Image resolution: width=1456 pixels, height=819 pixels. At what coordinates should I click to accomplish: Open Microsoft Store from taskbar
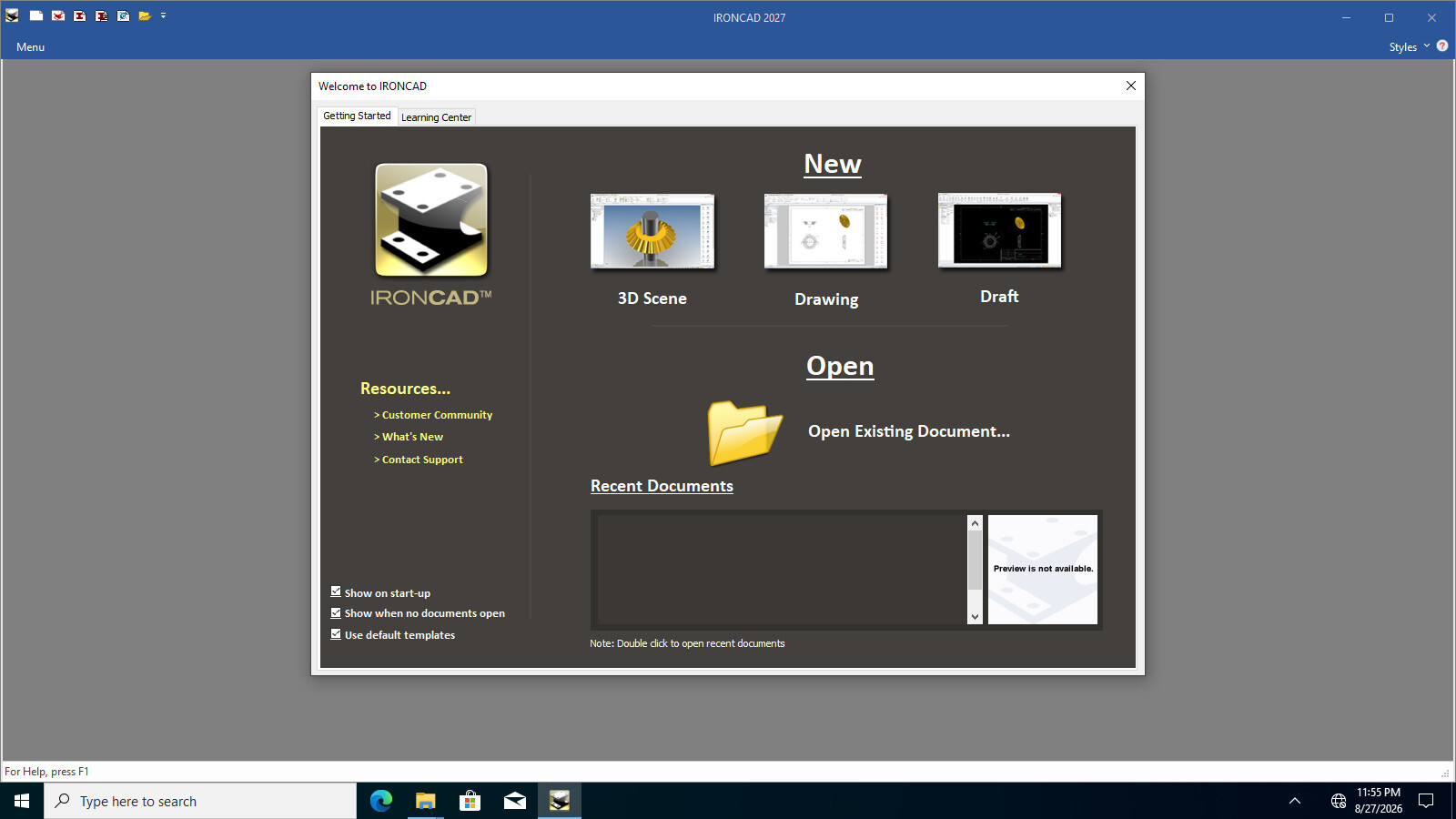point(470,801)
